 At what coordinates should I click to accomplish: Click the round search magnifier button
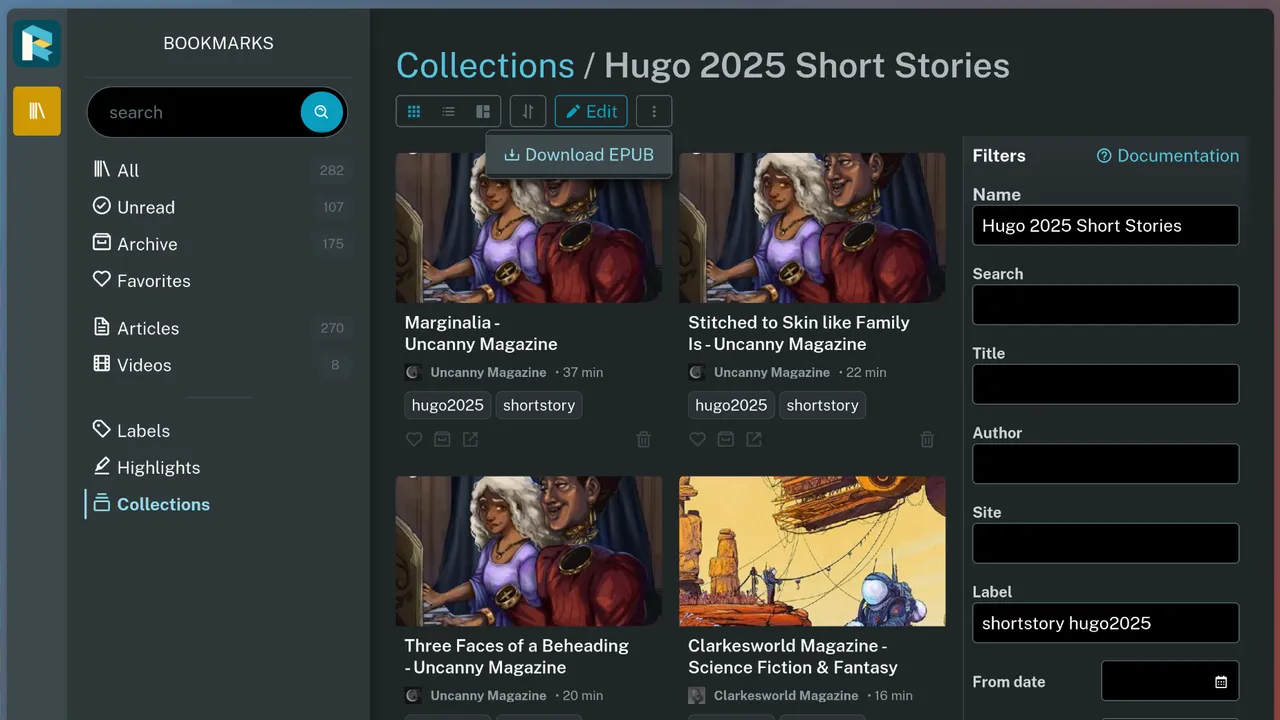[x=321, y=112]
